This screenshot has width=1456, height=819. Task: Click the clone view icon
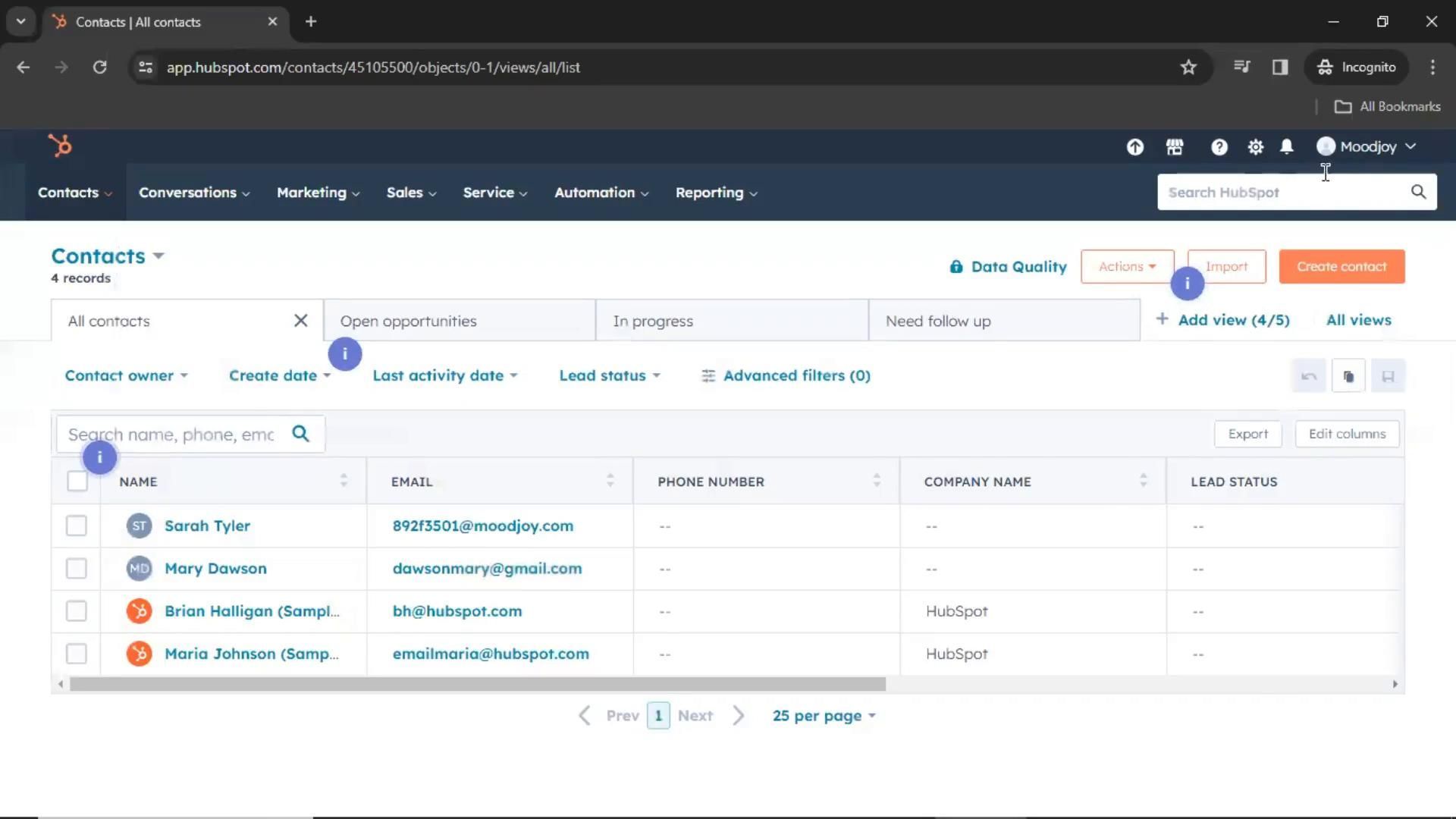(1348, 376)
